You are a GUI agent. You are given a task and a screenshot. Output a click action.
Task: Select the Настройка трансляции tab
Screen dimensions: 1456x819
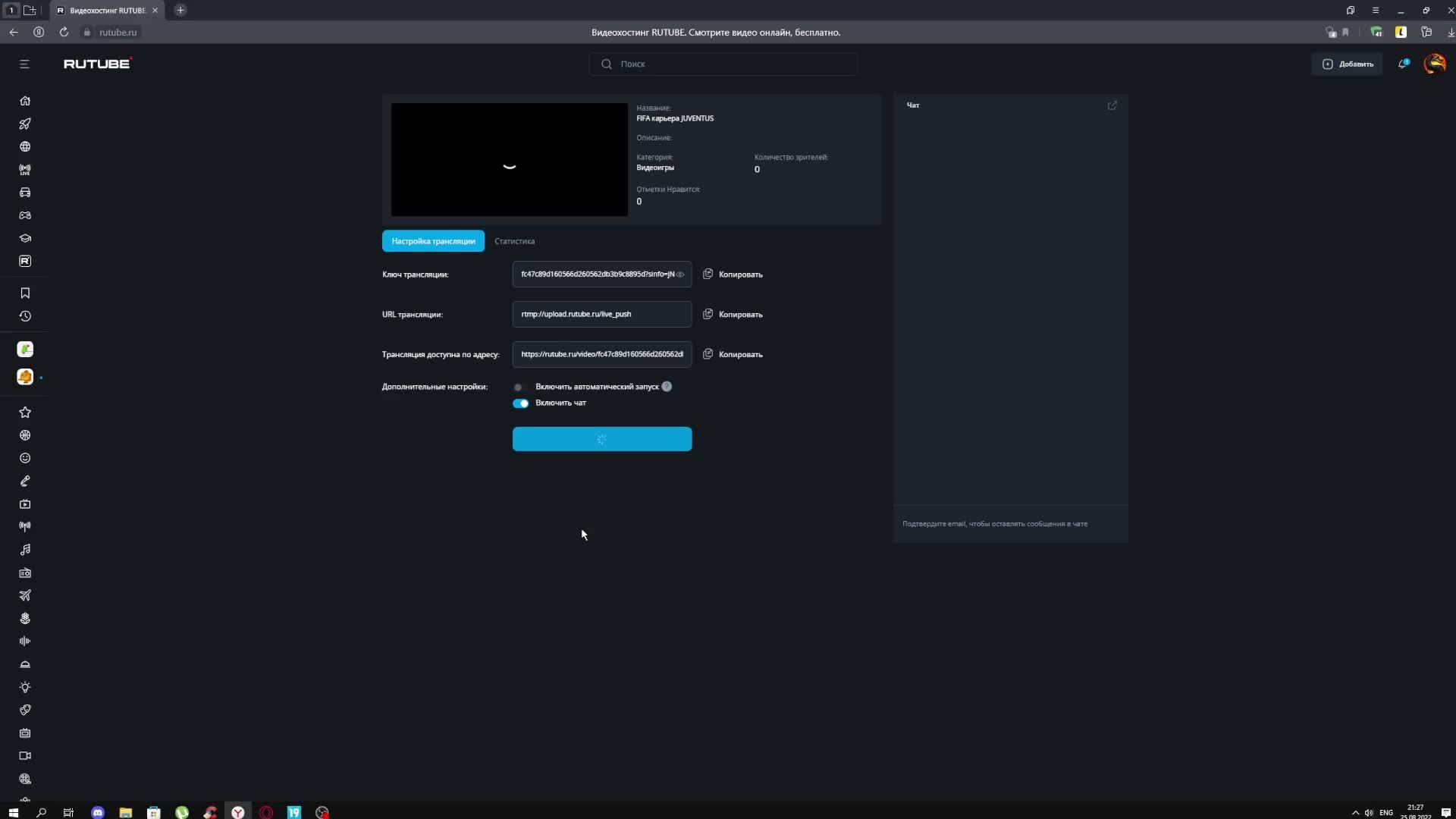(433, 241)
